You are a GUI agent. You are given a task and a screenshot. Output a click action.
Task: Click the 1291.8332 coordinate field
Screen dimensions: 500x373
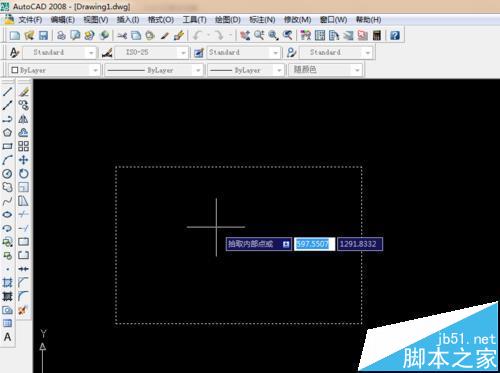point(360,244)
